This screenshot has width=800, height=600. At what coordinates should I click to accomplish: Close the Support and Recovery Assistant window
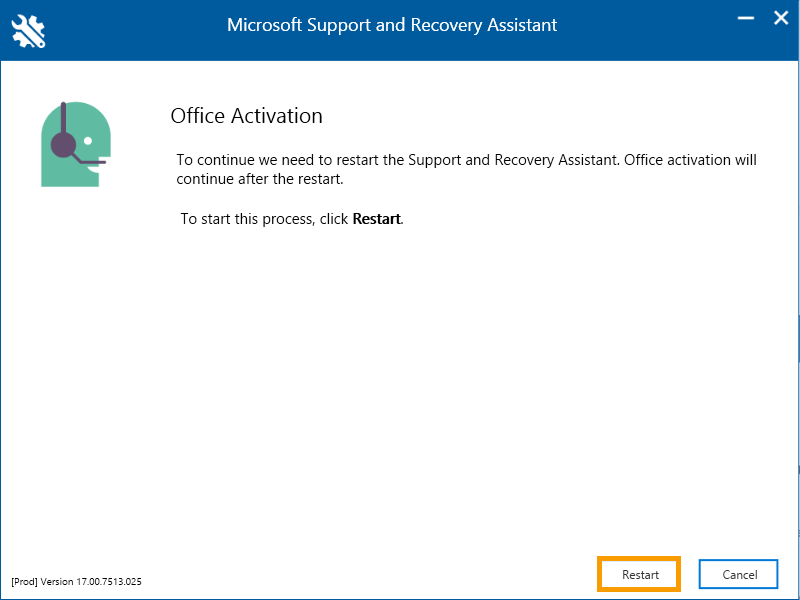coord(781,19)
